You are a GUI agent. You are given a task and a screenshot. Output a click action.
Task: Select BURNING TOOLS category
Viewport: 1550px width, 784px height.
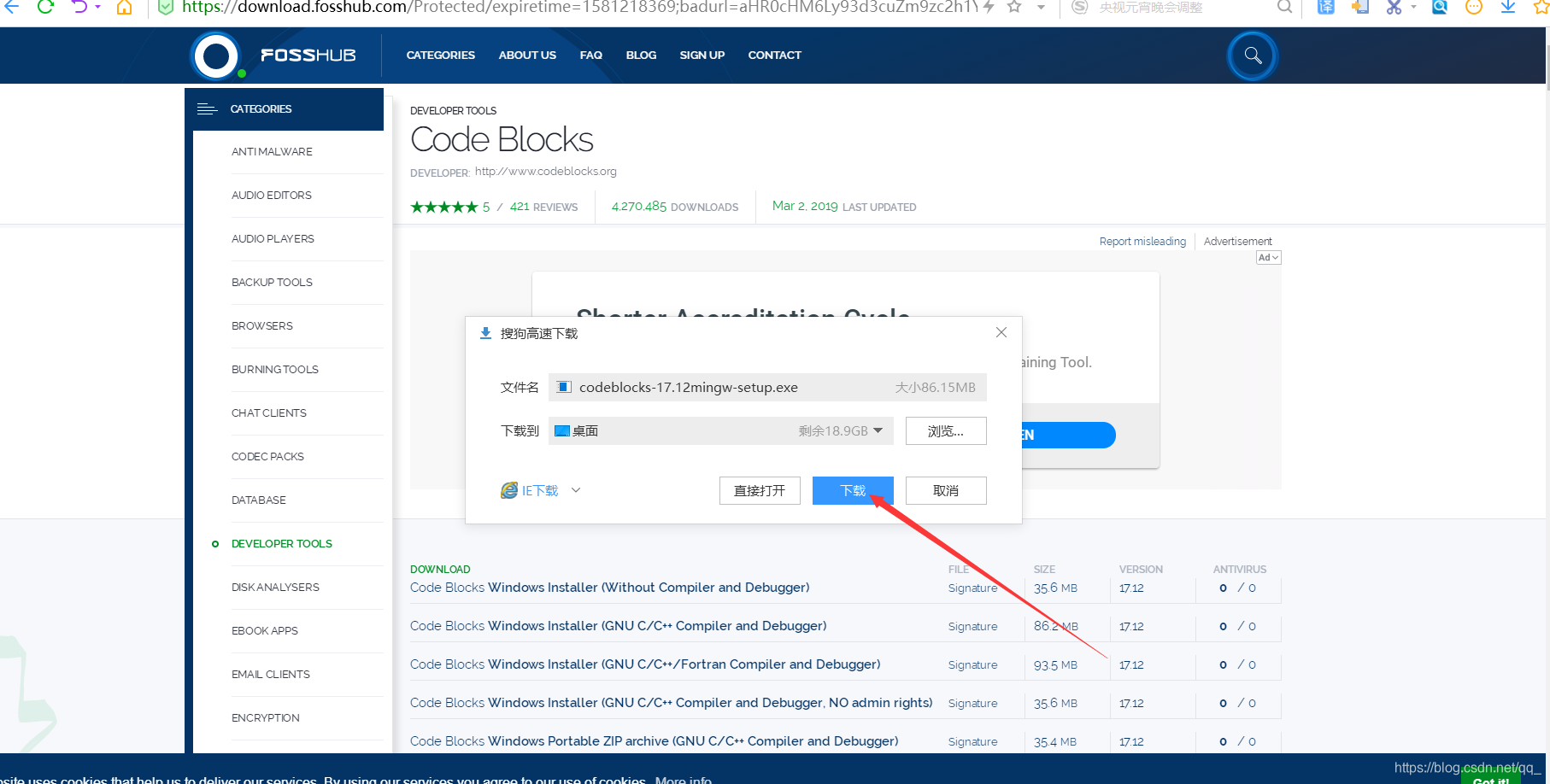point(275,369)
